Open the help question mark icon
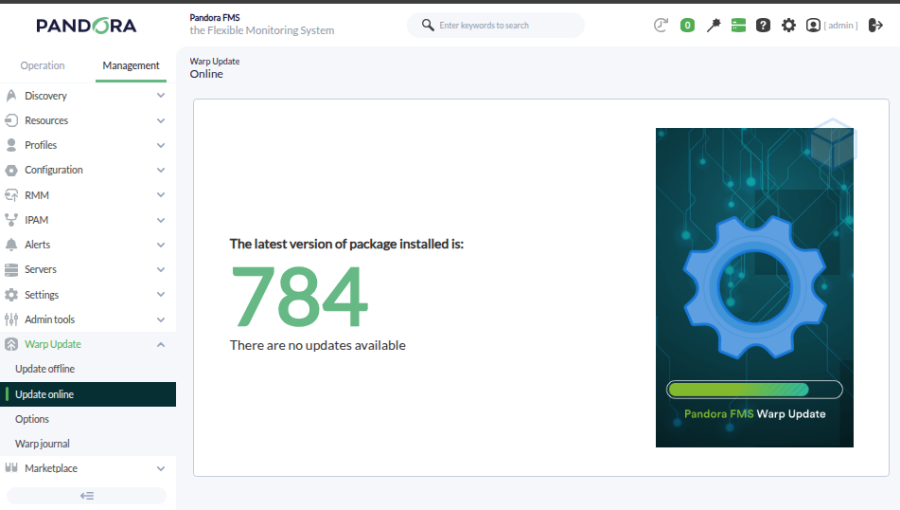 (x=763, y=25)
